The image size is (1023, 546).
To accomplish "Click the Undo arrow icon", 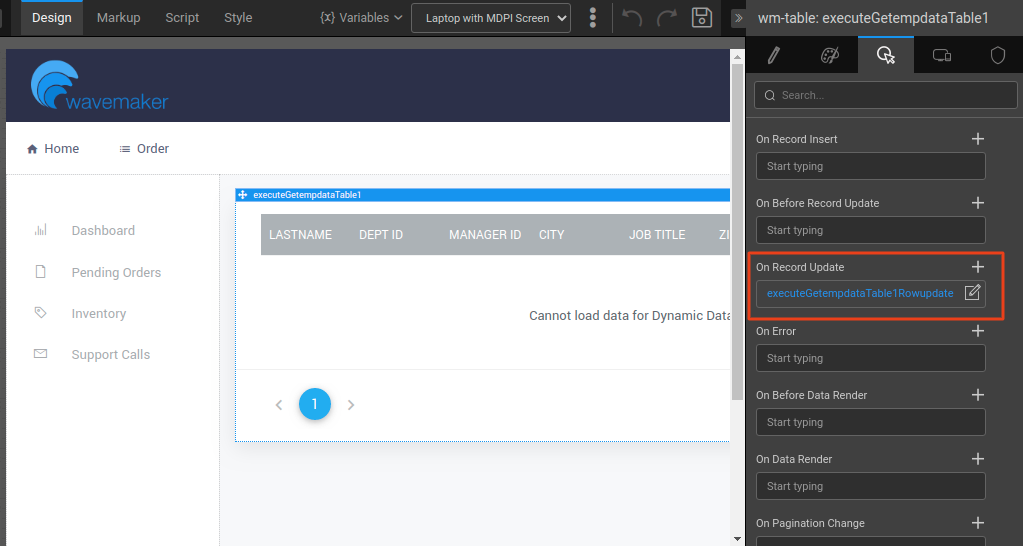I will click(632, 18).
